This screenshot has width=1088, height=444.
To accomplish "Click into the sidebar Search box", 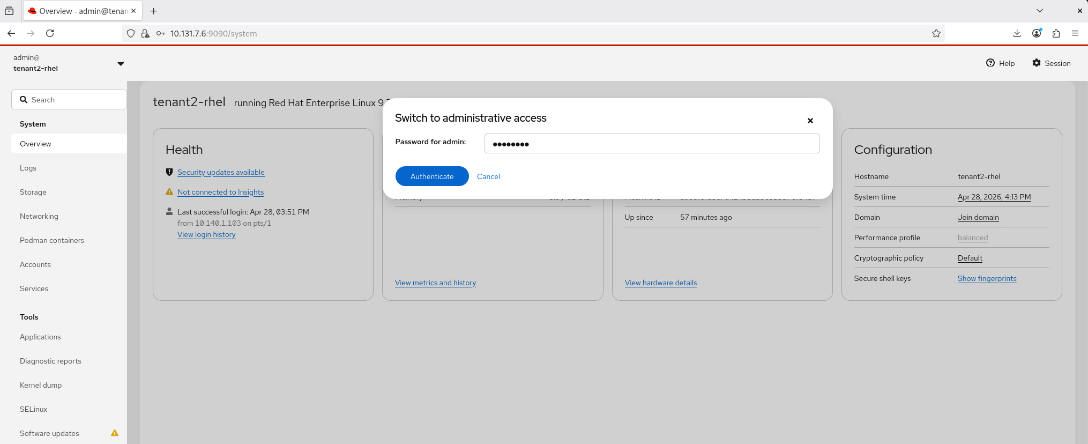I will pyautogui.click(x=69, y=100).
